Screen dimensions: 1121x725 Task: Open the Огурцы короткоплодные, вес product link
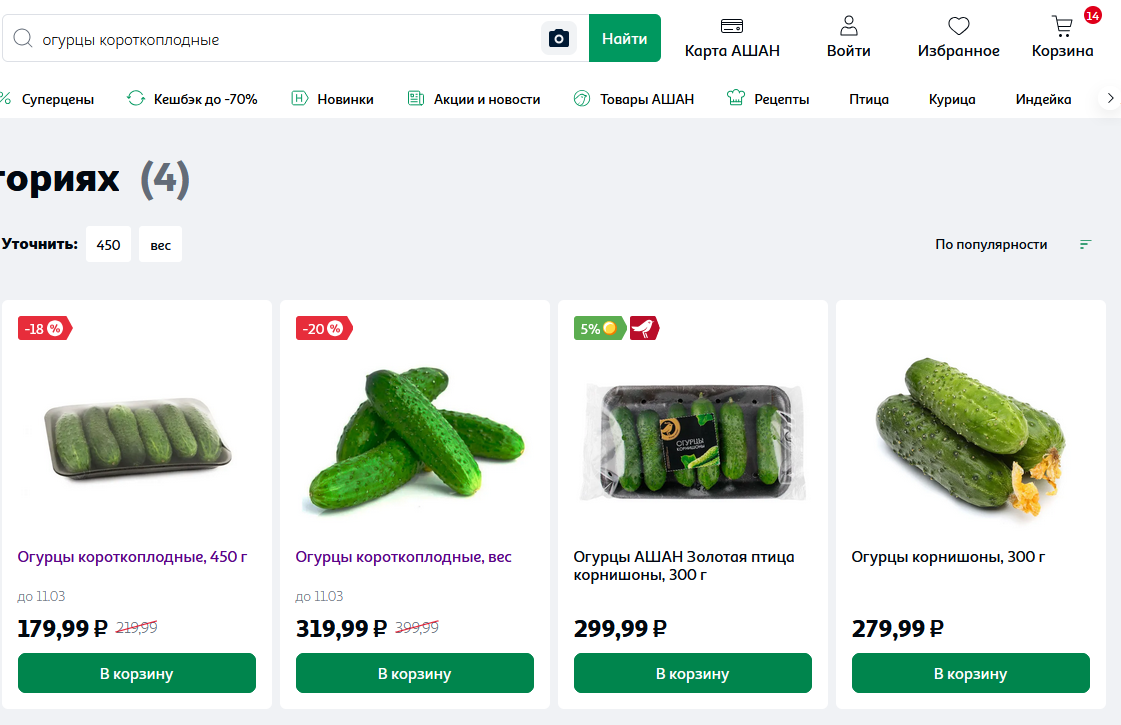click(403, 557)
